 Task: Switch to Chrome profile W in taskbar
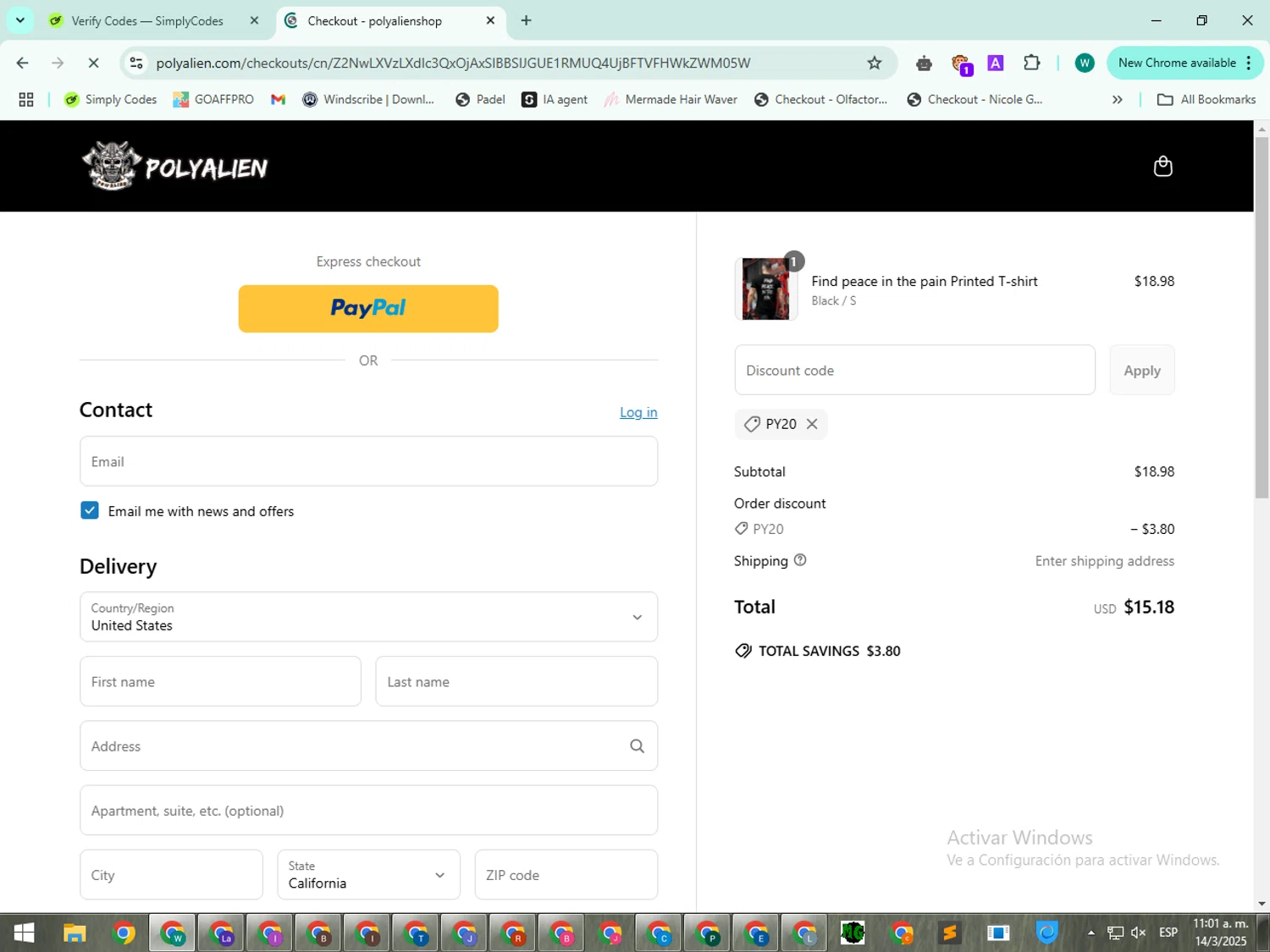pyautogui.click(x=173, y=933)
